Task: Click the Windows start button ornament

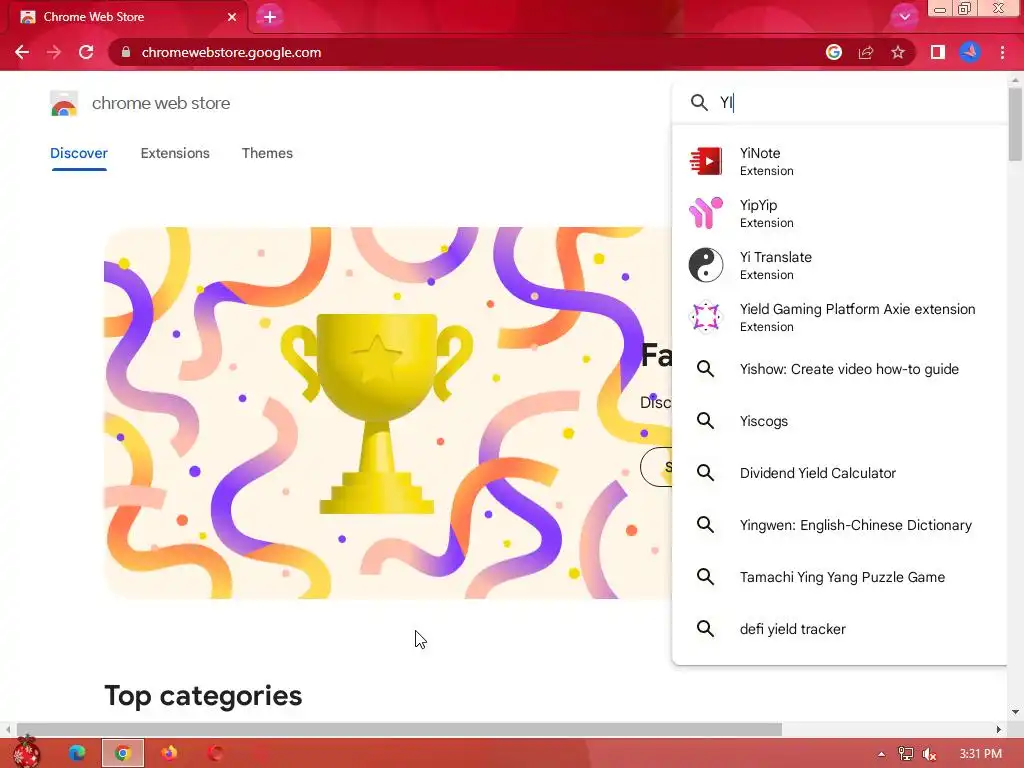Action: coord(27,752)
